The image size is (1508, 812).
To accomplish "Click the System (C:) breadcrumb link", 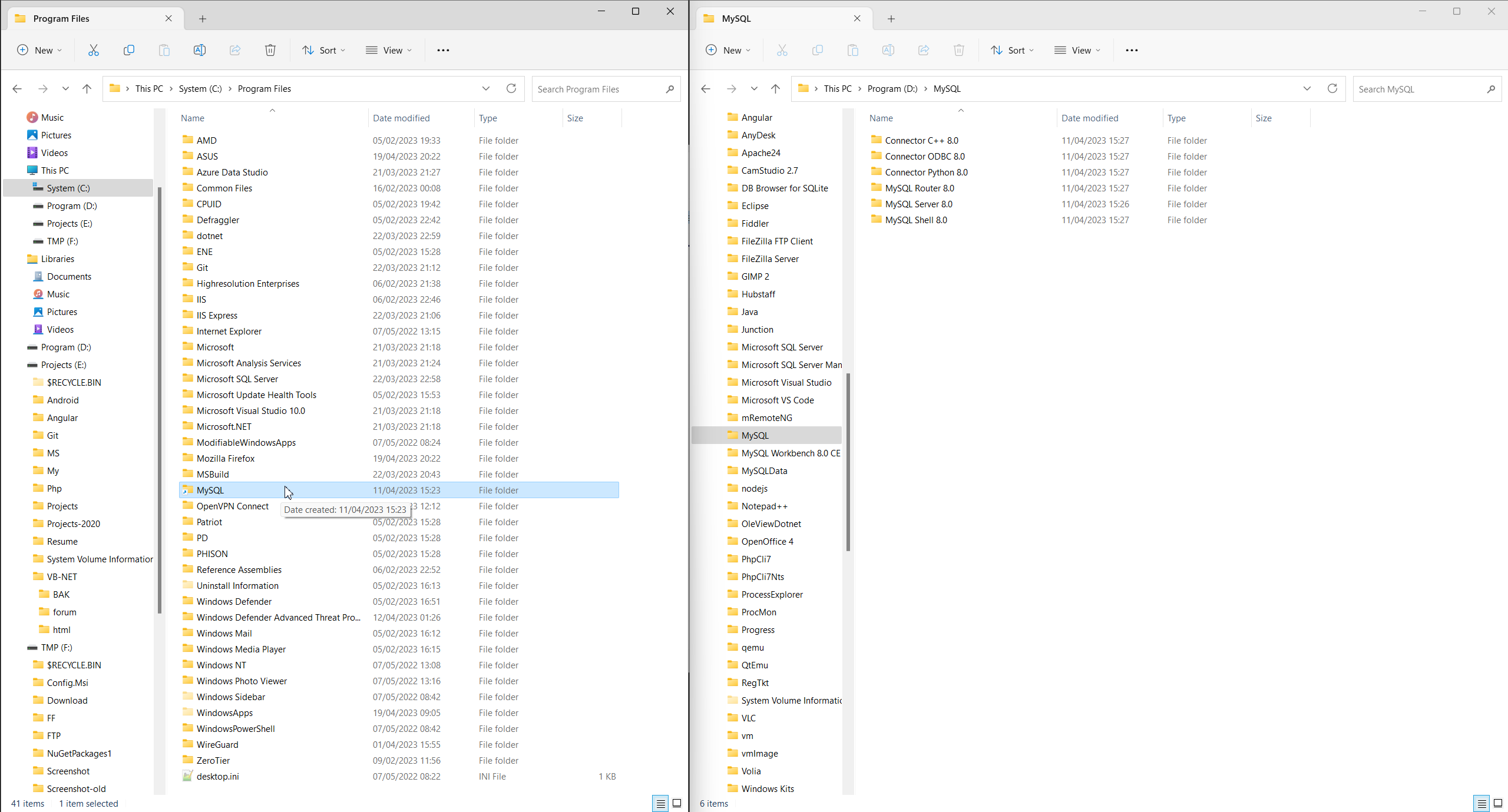I will pos(200,88).
